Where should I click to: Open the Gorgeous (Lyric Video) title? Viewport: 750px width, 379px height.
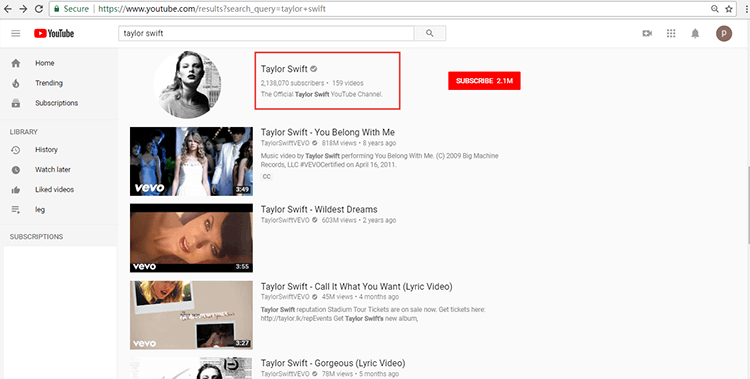point(333,363)
